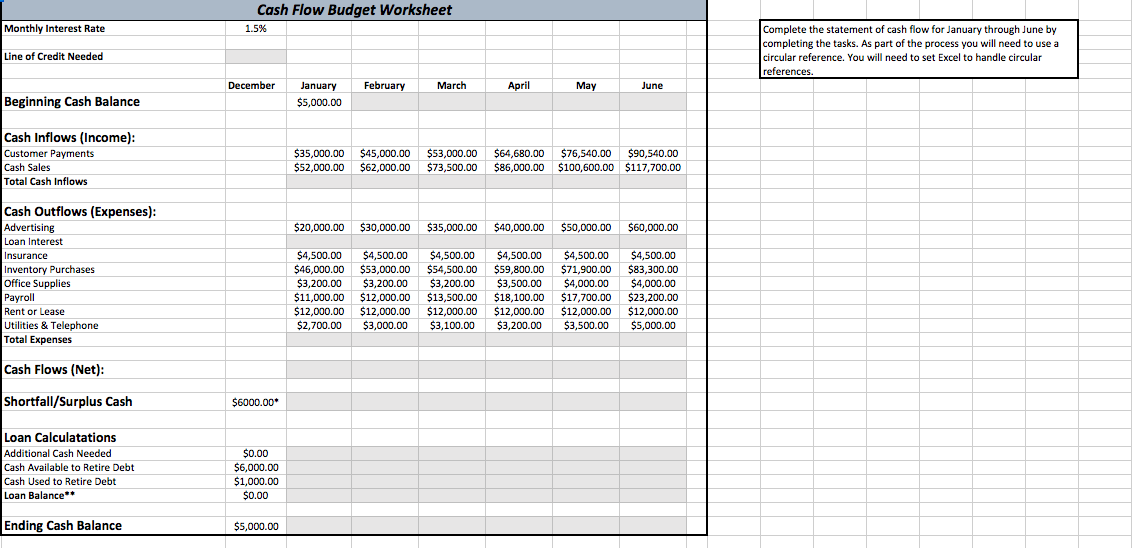Image resolution: width=1132 pixels, height=548 pixels.
Task: Click March Total Expenses empty cell
Action: tap(451, 339)
